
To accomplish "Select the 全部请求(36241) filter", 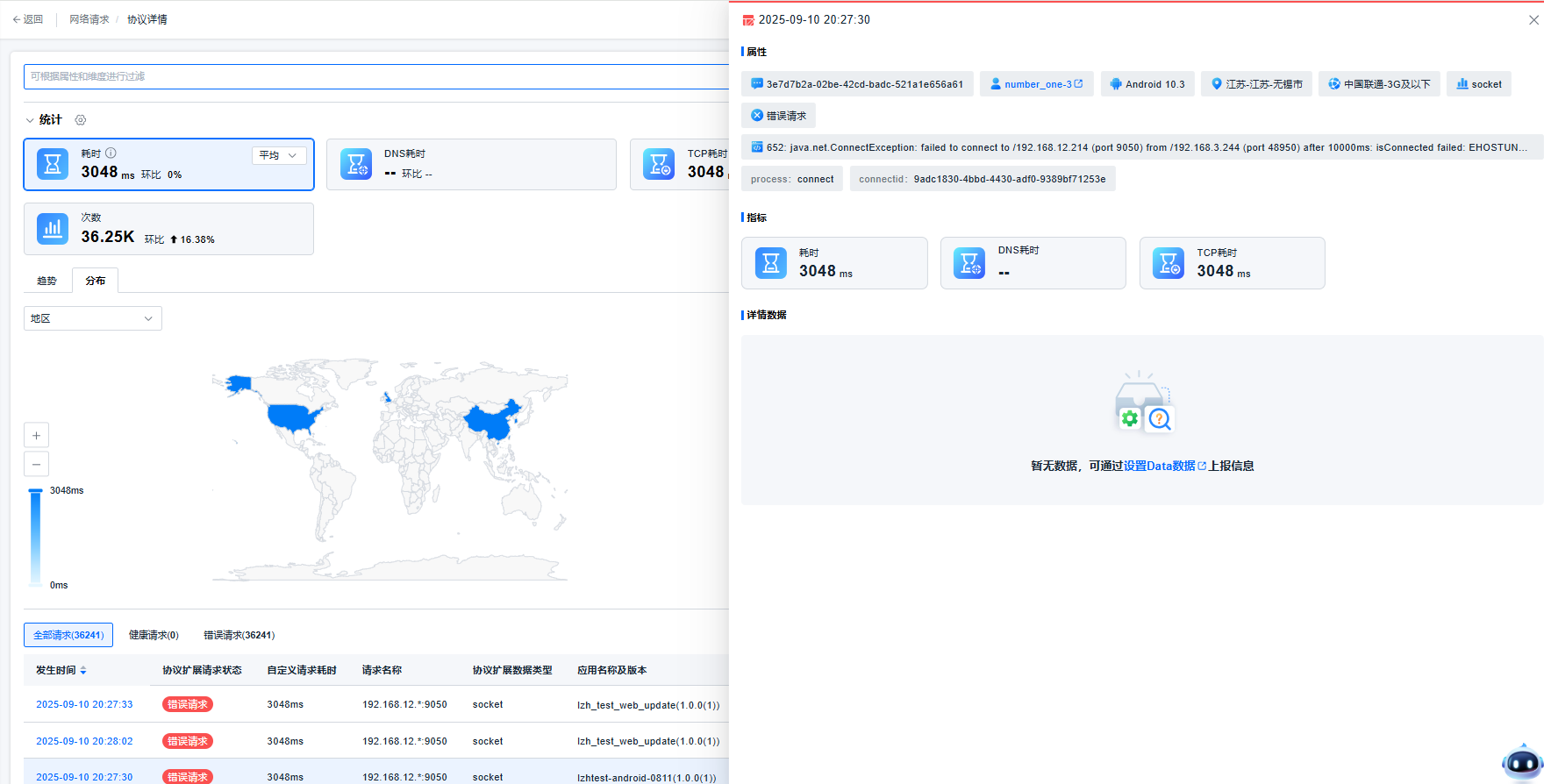I will [68, 635].
